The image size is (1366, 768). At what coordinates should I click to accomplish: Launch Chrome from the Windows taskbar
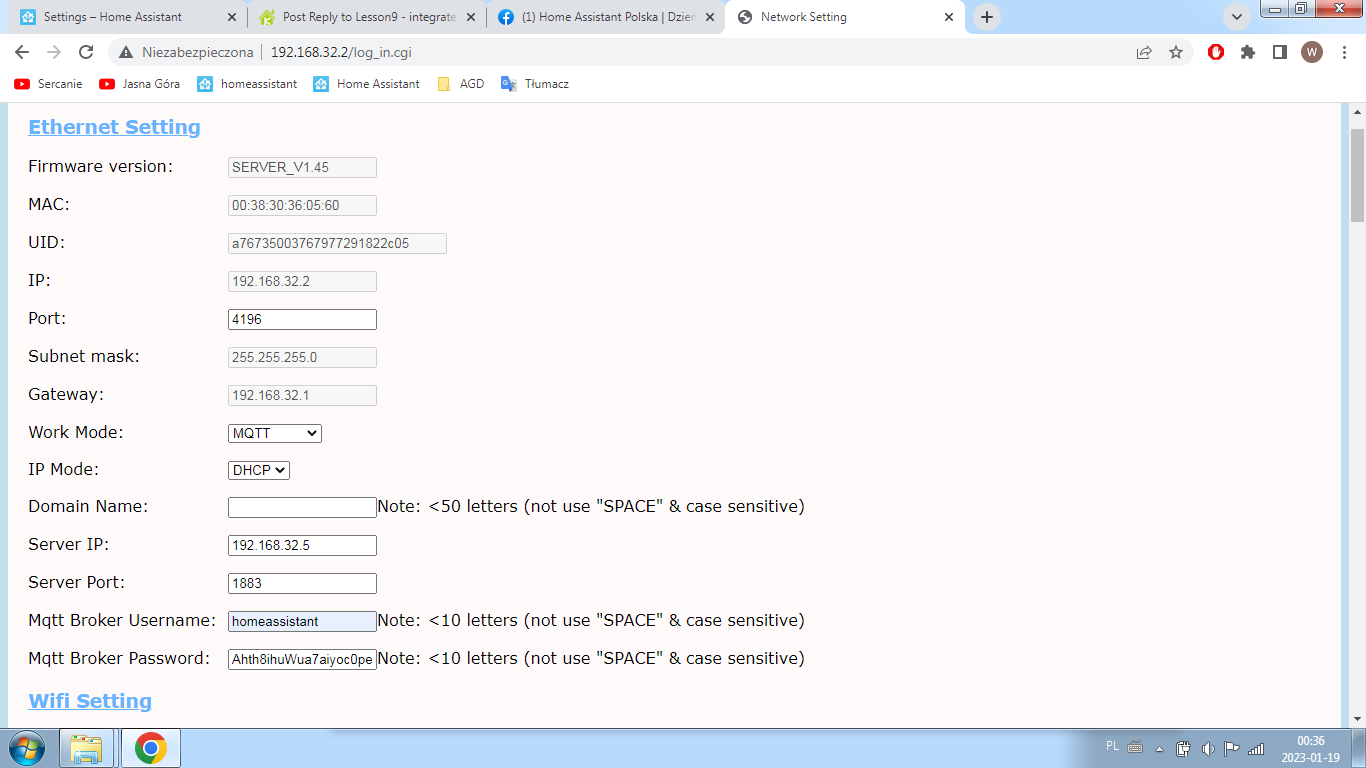(x=150, y=748)
